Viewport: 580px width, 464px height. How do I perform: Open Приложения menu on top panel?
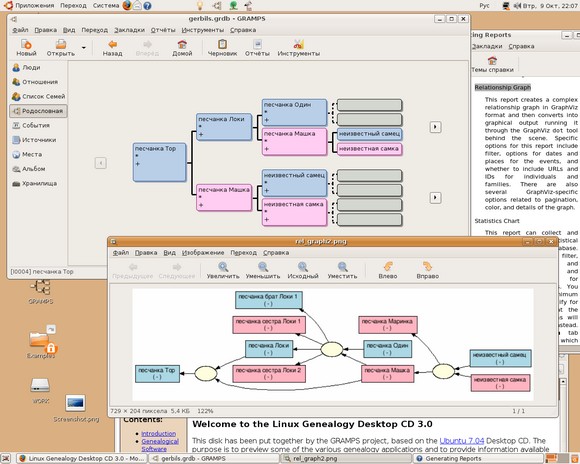tap(29, 6)
